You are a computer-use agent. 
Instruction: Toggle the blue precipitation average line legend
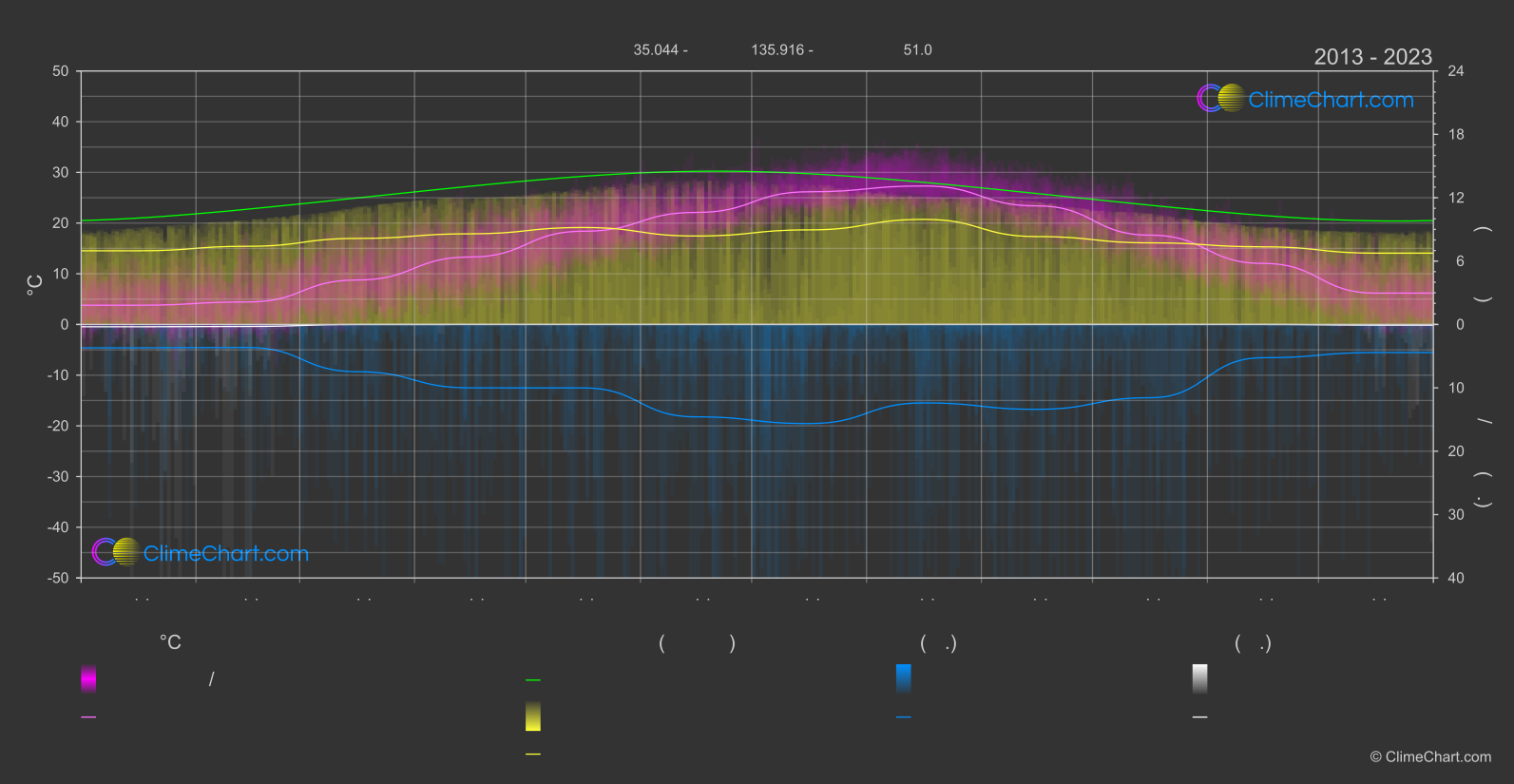tap(904, 717)
